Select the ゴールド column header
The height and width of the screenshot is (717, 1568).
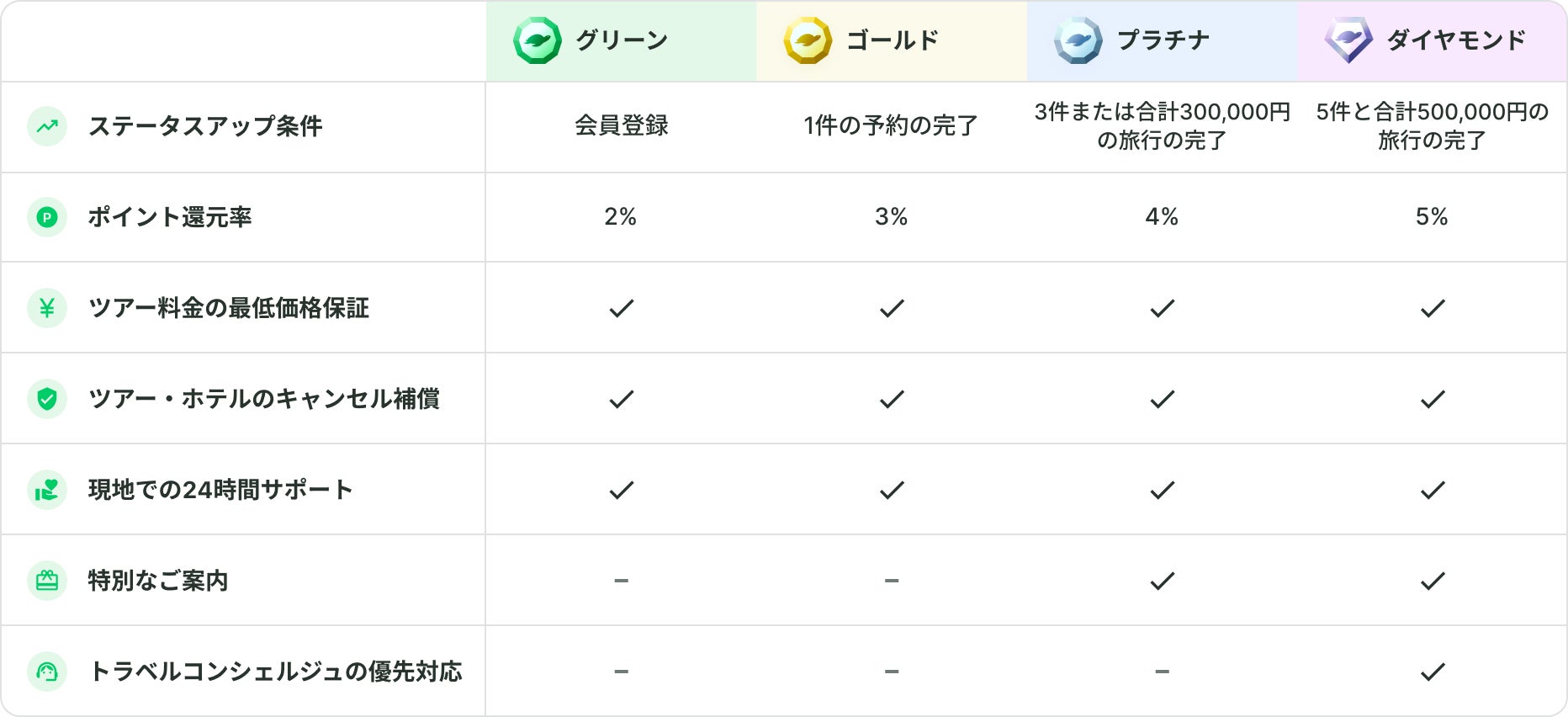tap(892, 40)
